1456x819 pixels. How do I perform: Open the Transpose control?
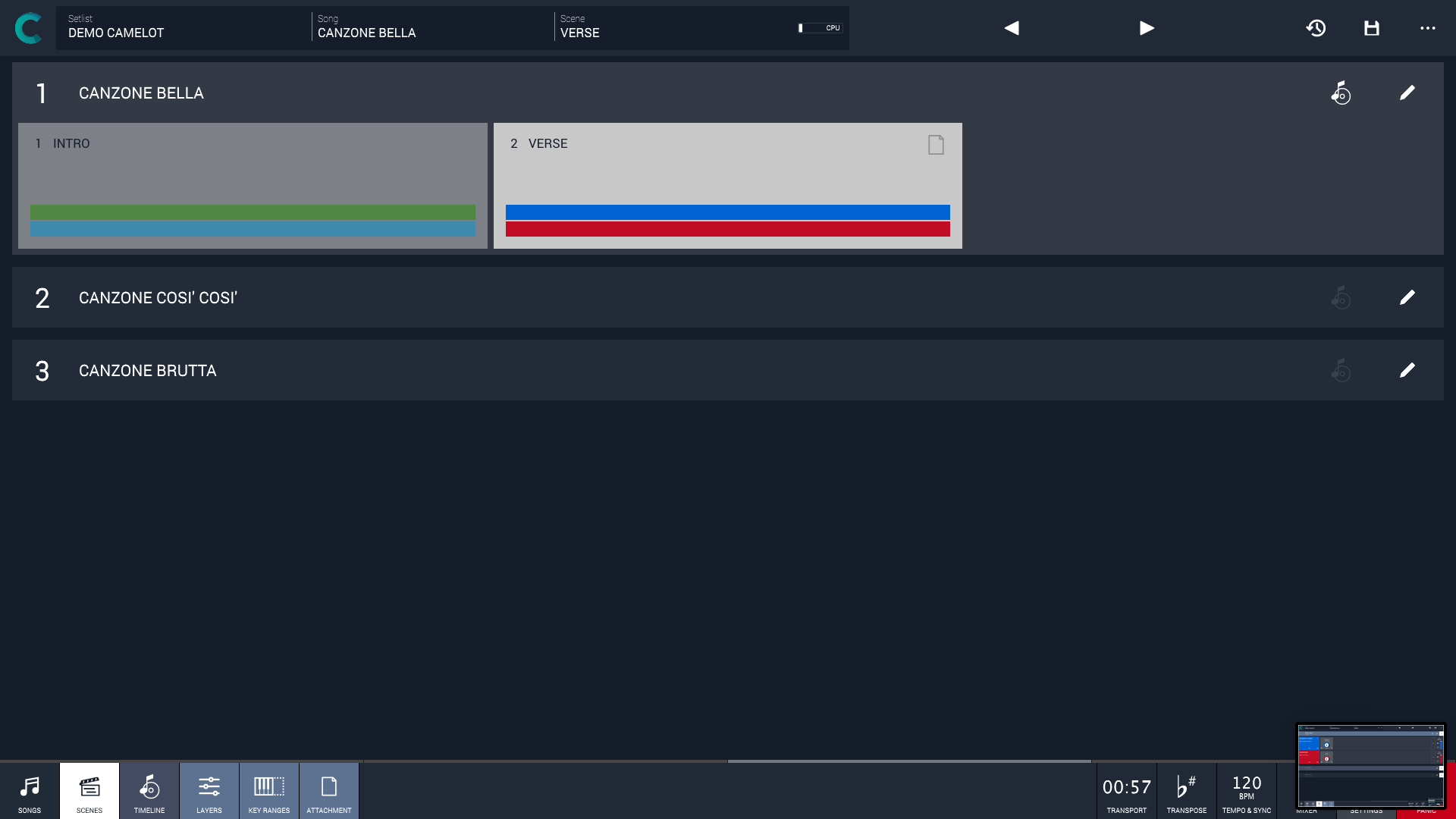click(x=1186, y=791)
